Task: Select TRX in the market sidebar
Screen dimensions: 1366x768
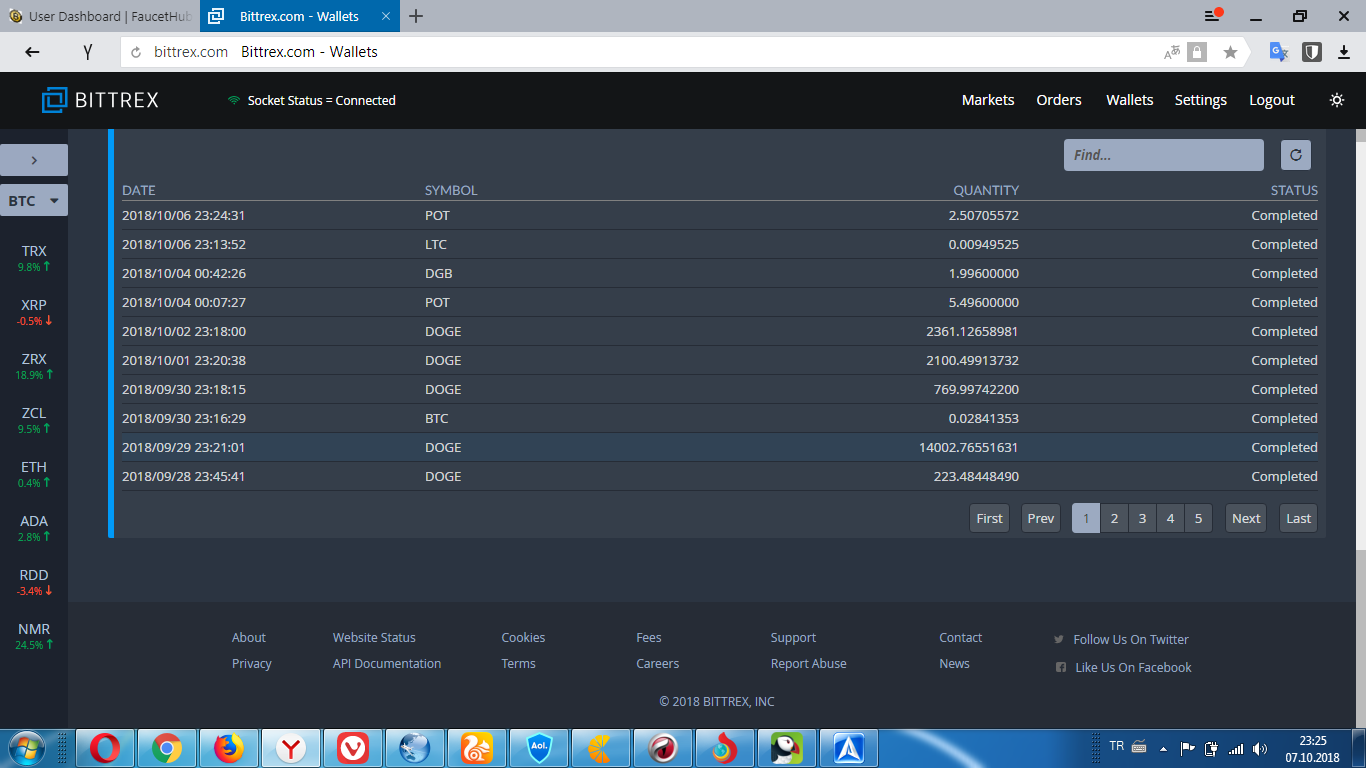Action: point(34,258)
